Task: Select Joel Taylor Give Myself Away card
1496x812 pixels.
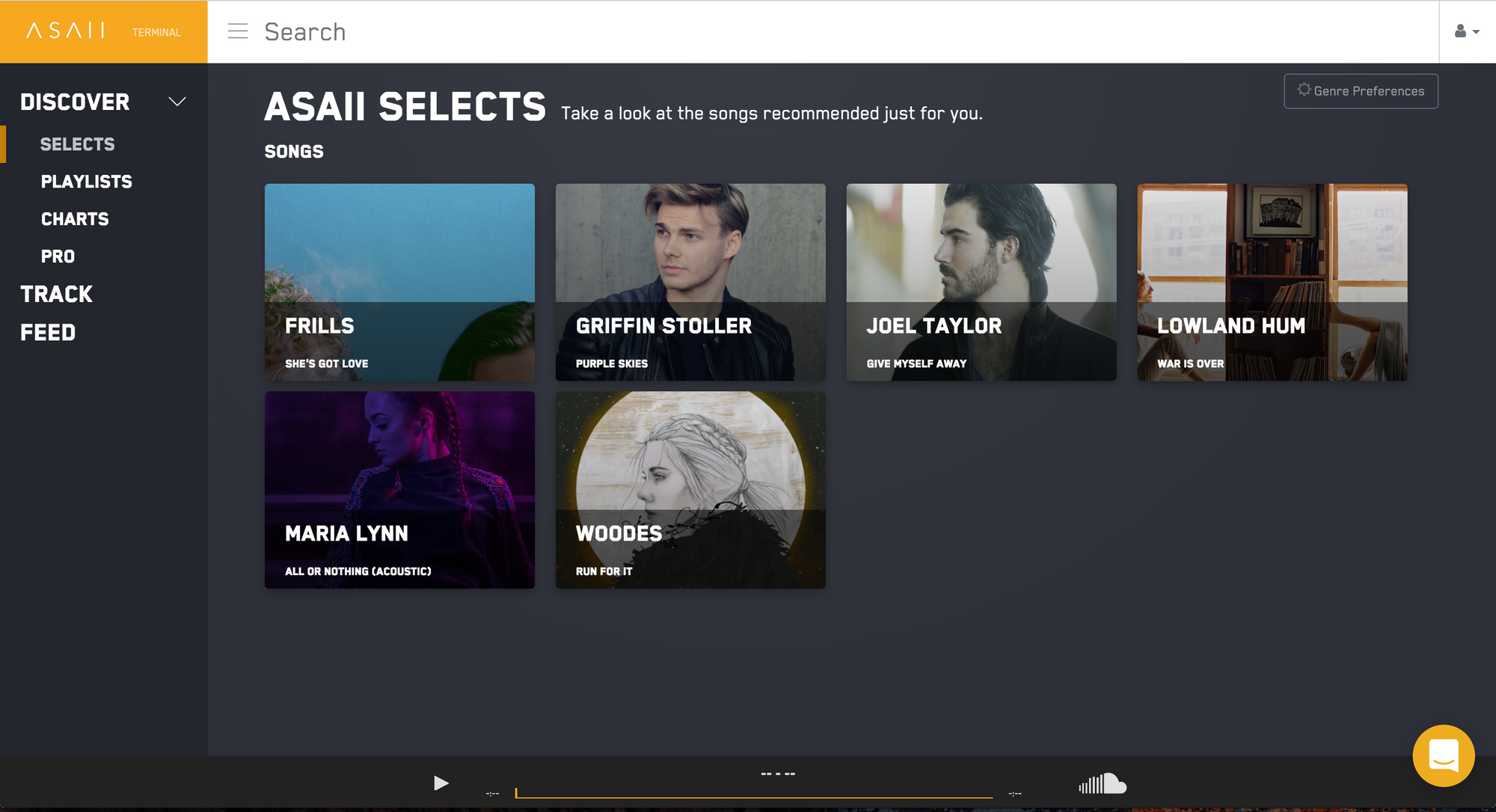Action: pyautogui.click(x=981, y=282)
